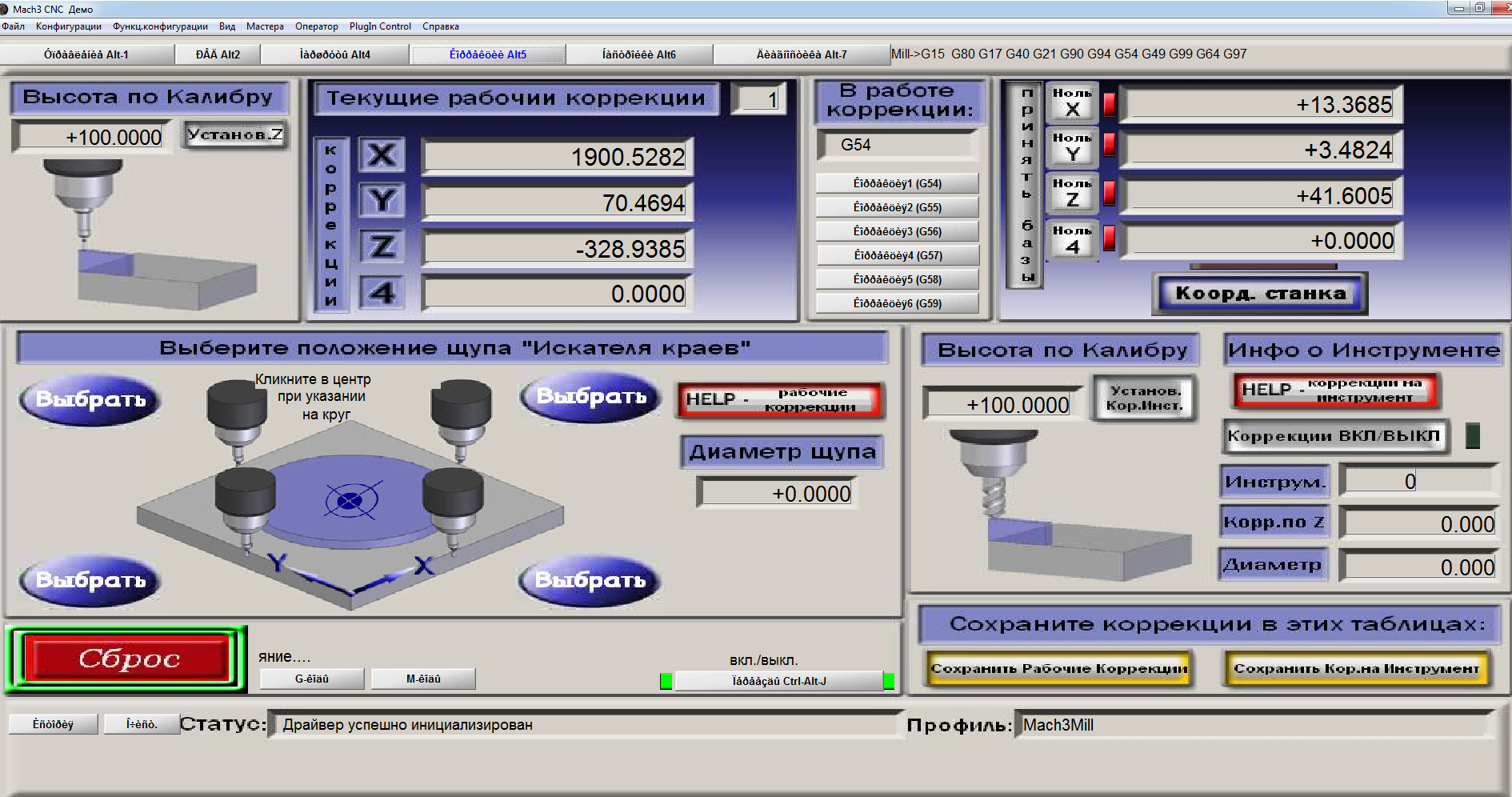Switch to the Alt6 screen tab
This screenshot has width=1512, height=797.
(639, 54)
